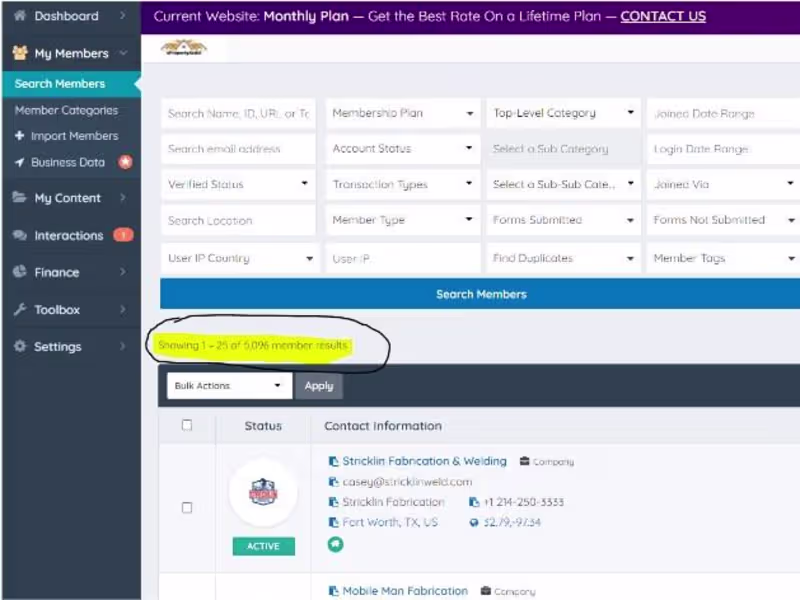The width and height of the screenshot is (800, 600).
Task: Expand the Settings sidebar menu
Action: (x=71, y=346)
